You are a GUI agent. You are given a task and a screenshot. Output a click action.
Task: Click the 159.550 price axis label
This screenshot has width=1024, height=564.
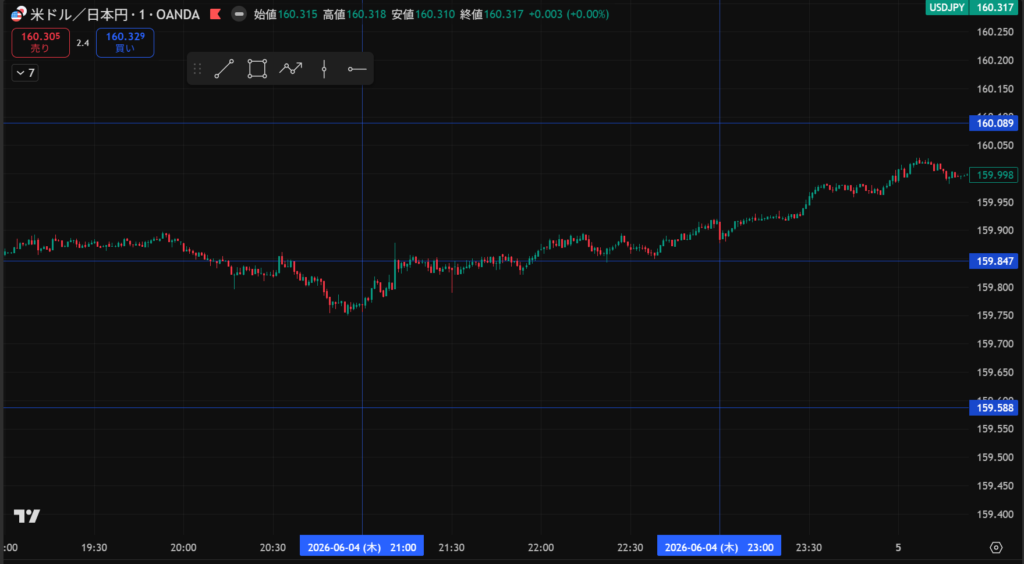pyautogui.click(x=995, y=429)
